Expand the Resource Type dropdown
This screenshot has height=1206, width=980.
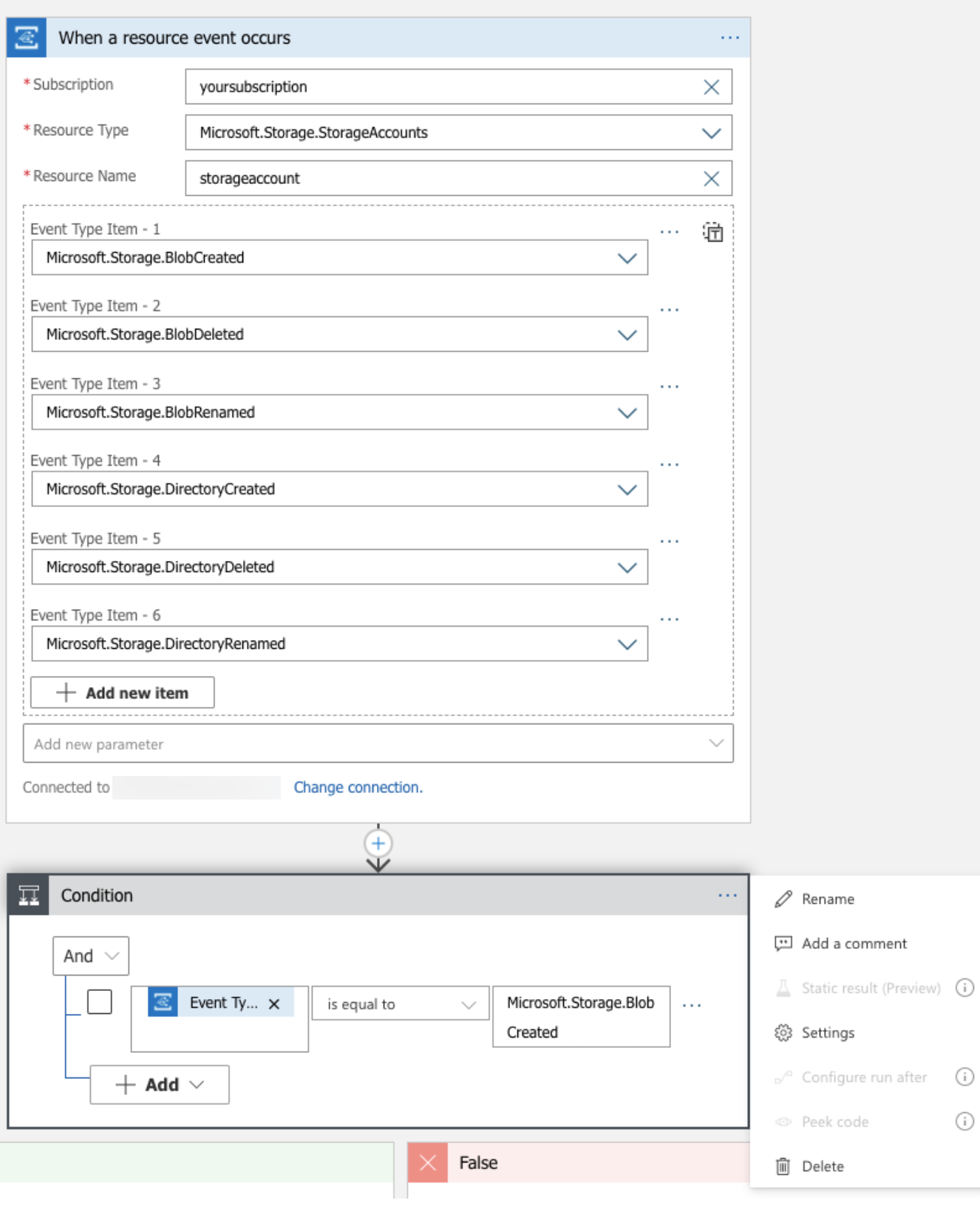tap(710, 133)
